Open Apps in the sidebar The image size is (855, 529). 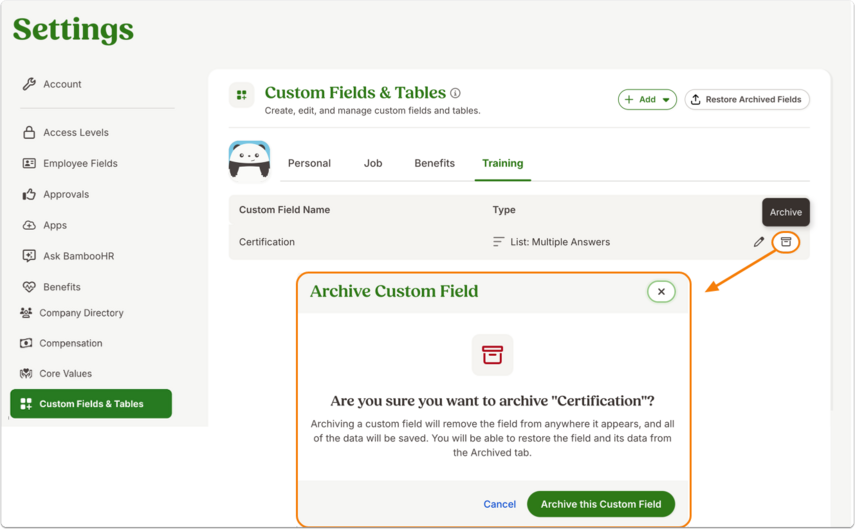[55, 225]
